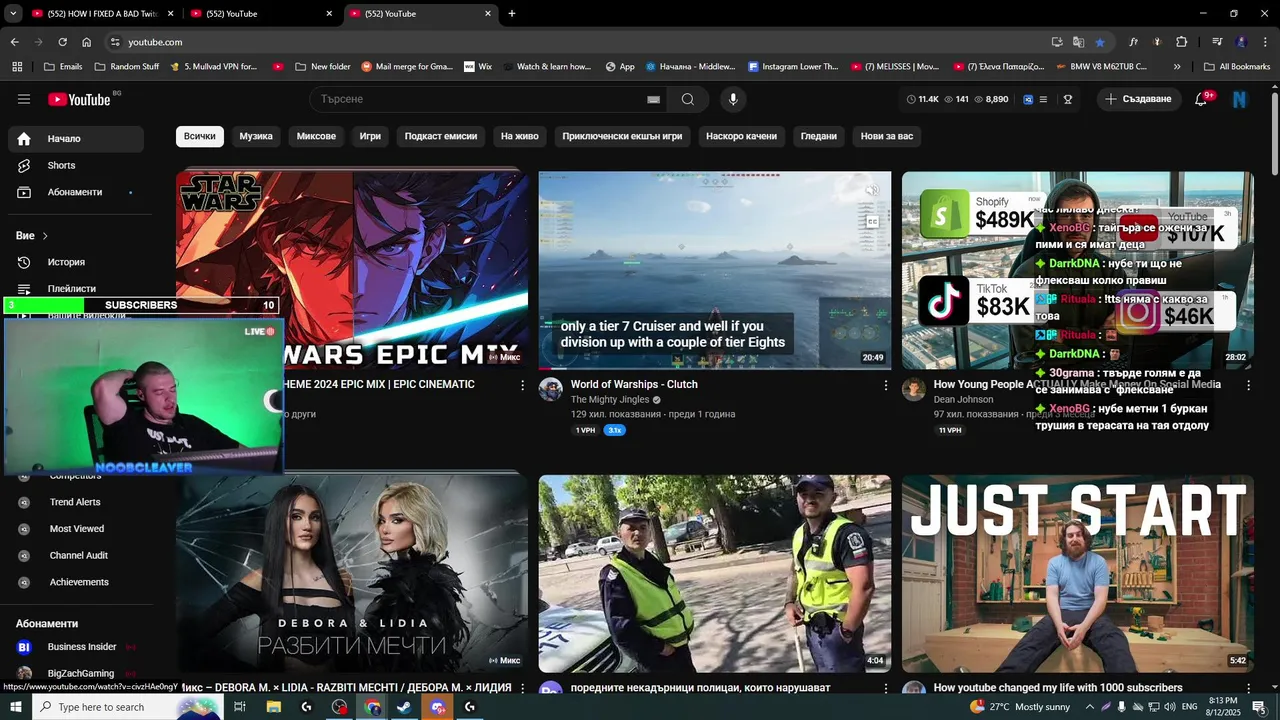
Task: Click the YouTube logo
Action: point(79,99)
